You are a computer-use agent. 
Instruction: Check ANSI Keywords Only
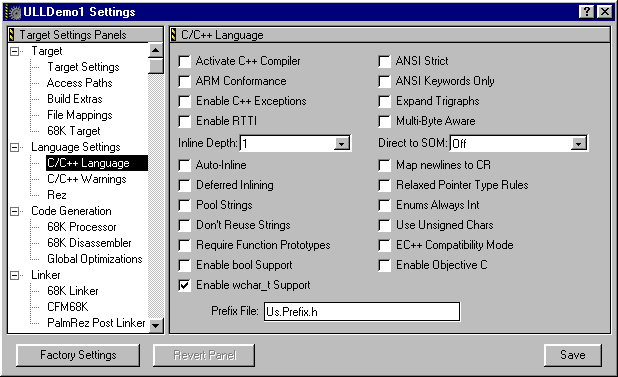[384, 81]
